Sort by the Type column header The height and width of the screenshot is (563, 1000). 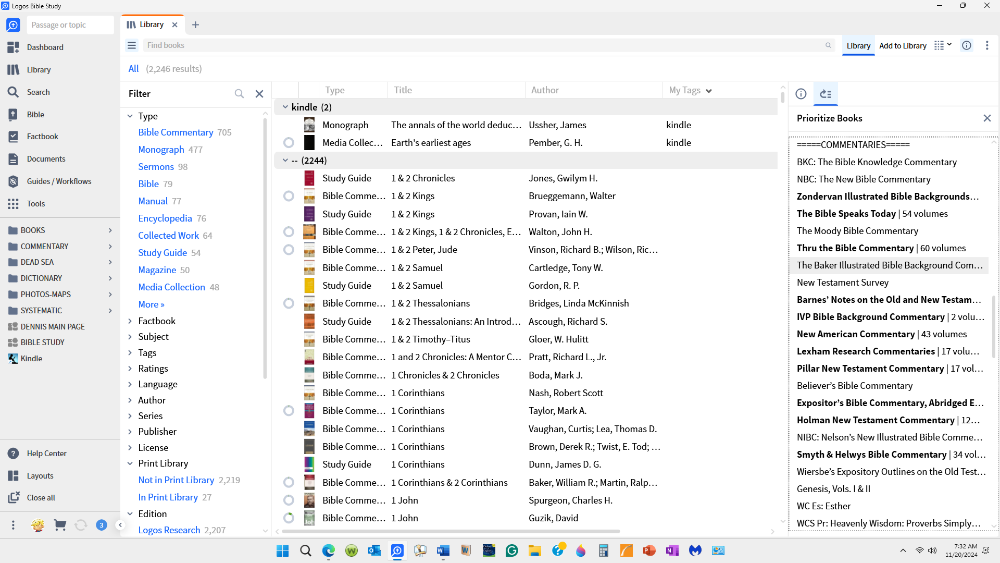tap(335, 90)
